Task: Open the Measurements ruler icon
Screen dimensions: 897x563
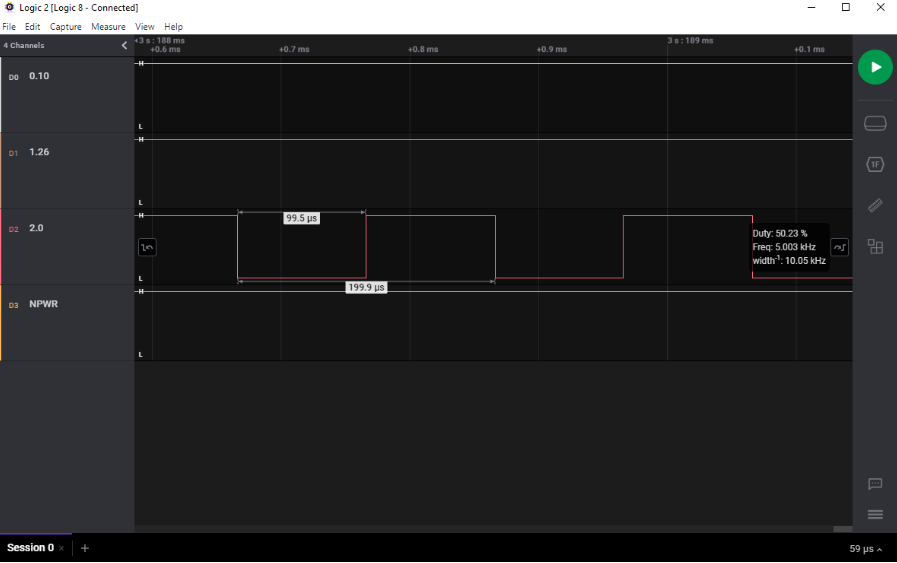Action: tap(875, 205)
